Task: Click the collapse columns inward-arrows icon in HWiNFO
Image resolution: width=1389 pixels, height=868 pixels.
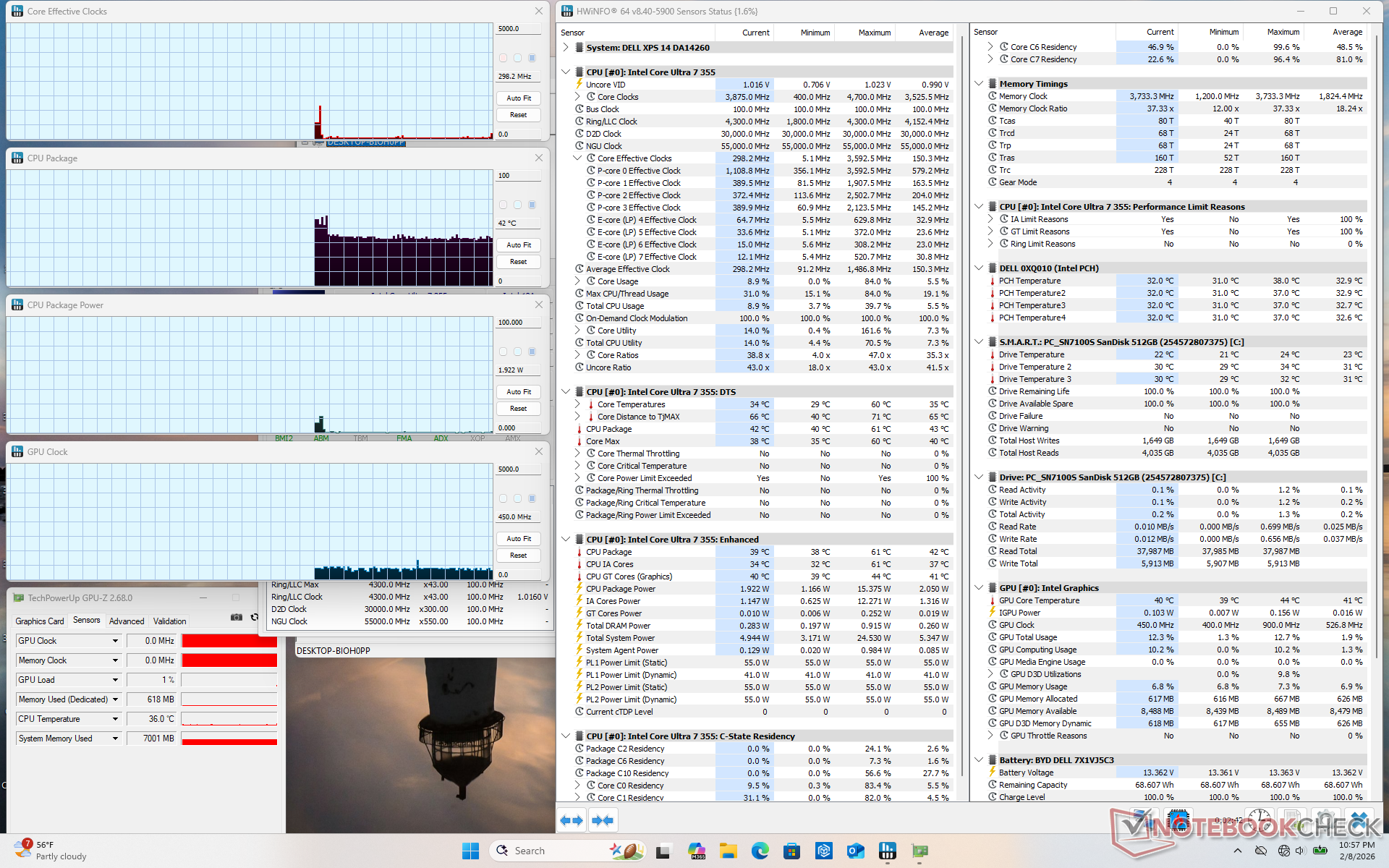Action: (x=602, y=820)
